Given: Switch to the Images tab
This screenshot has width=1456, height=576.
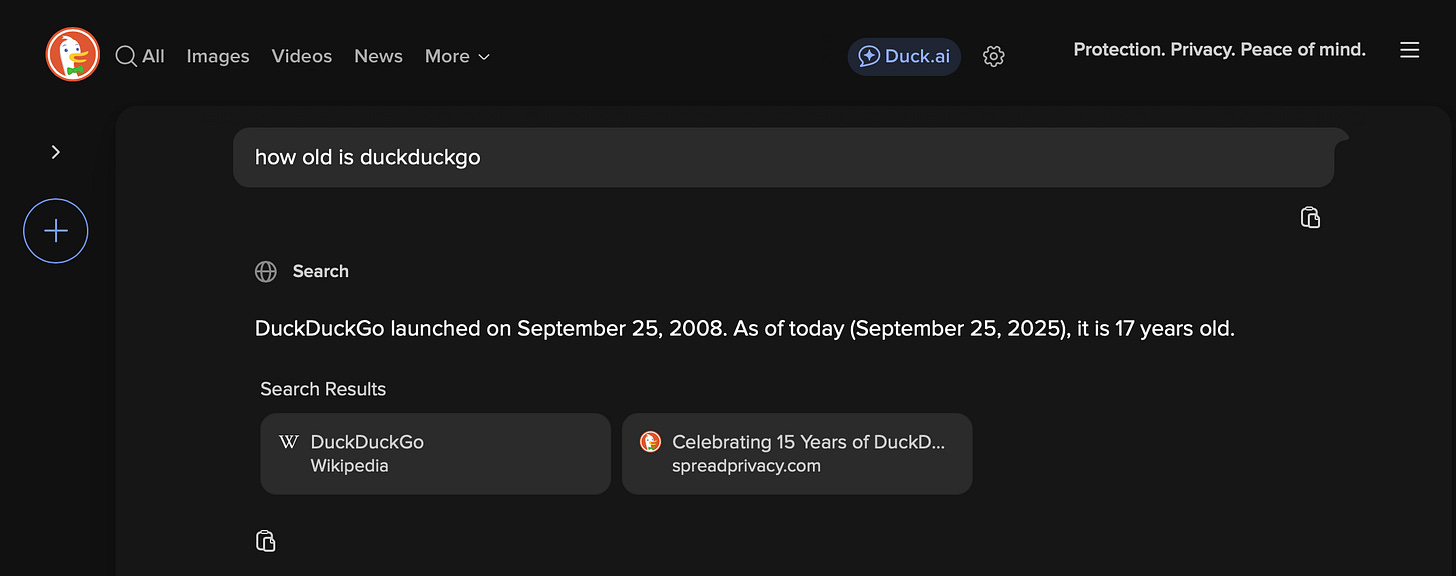Looking at the screenshot, I should (218, 56).
